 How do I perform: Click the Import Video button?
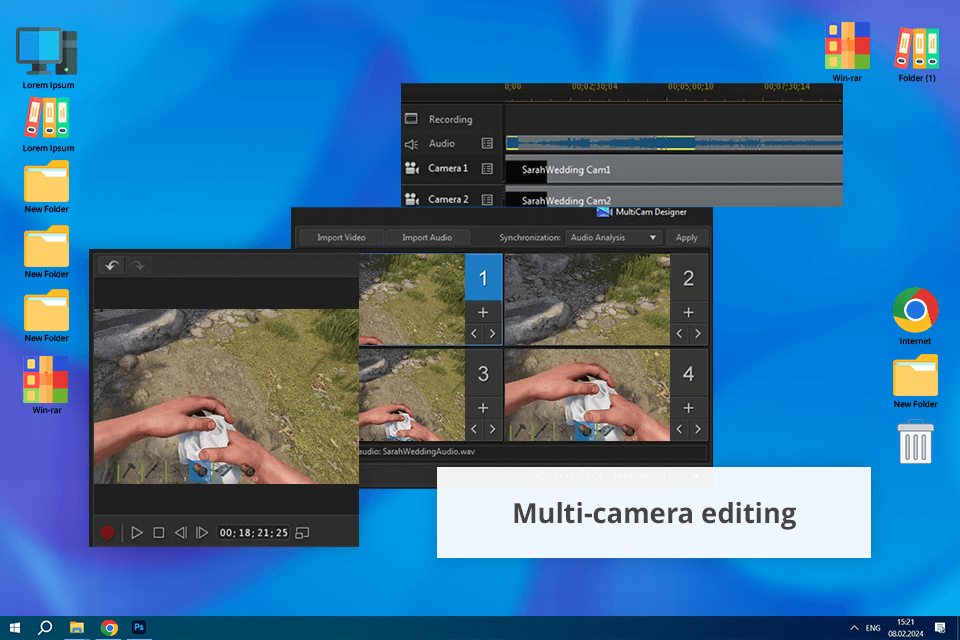pos(341,238)
